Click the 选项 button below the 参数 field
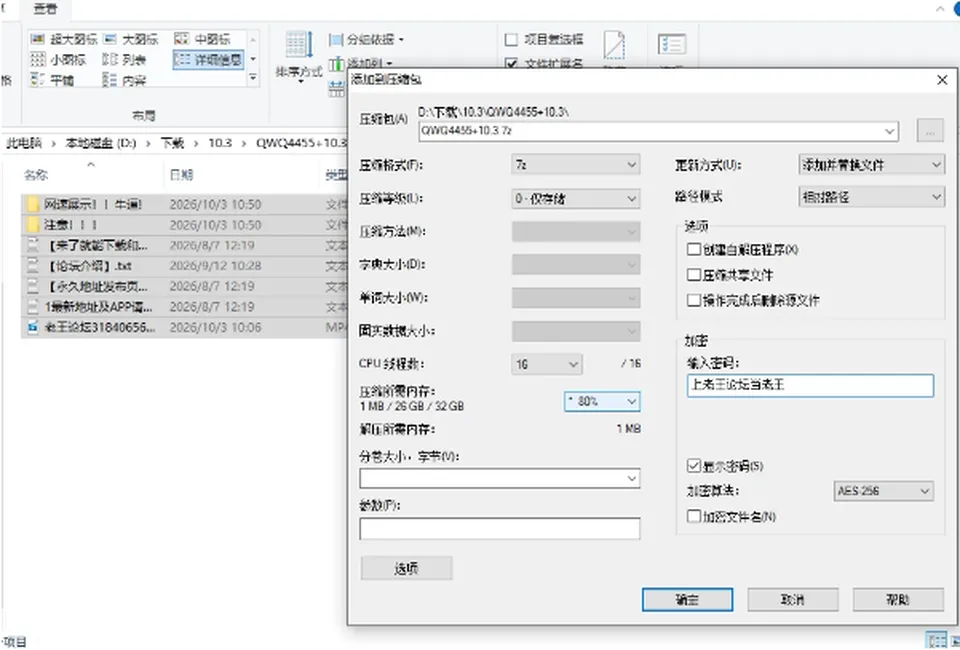This screenshot has height=650, width=960. coord(407,568)
